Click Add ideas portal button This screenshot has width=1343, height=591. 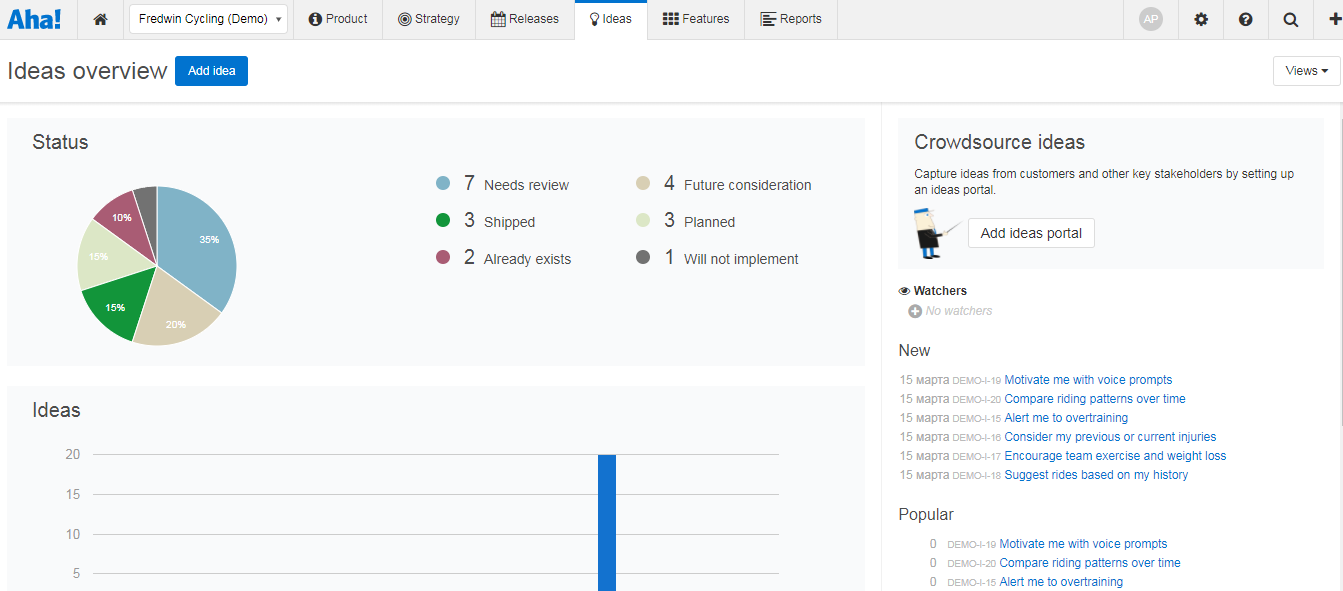click(x=1031, y=233)
